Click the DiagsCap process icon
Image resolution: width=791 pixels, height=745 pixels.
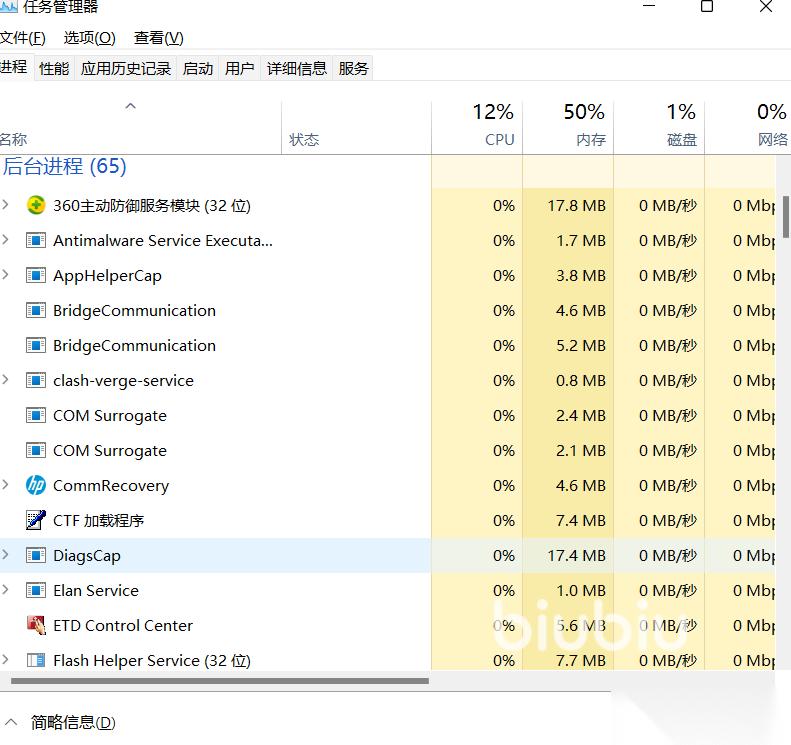pyautogui.click(x=36, y=556)
